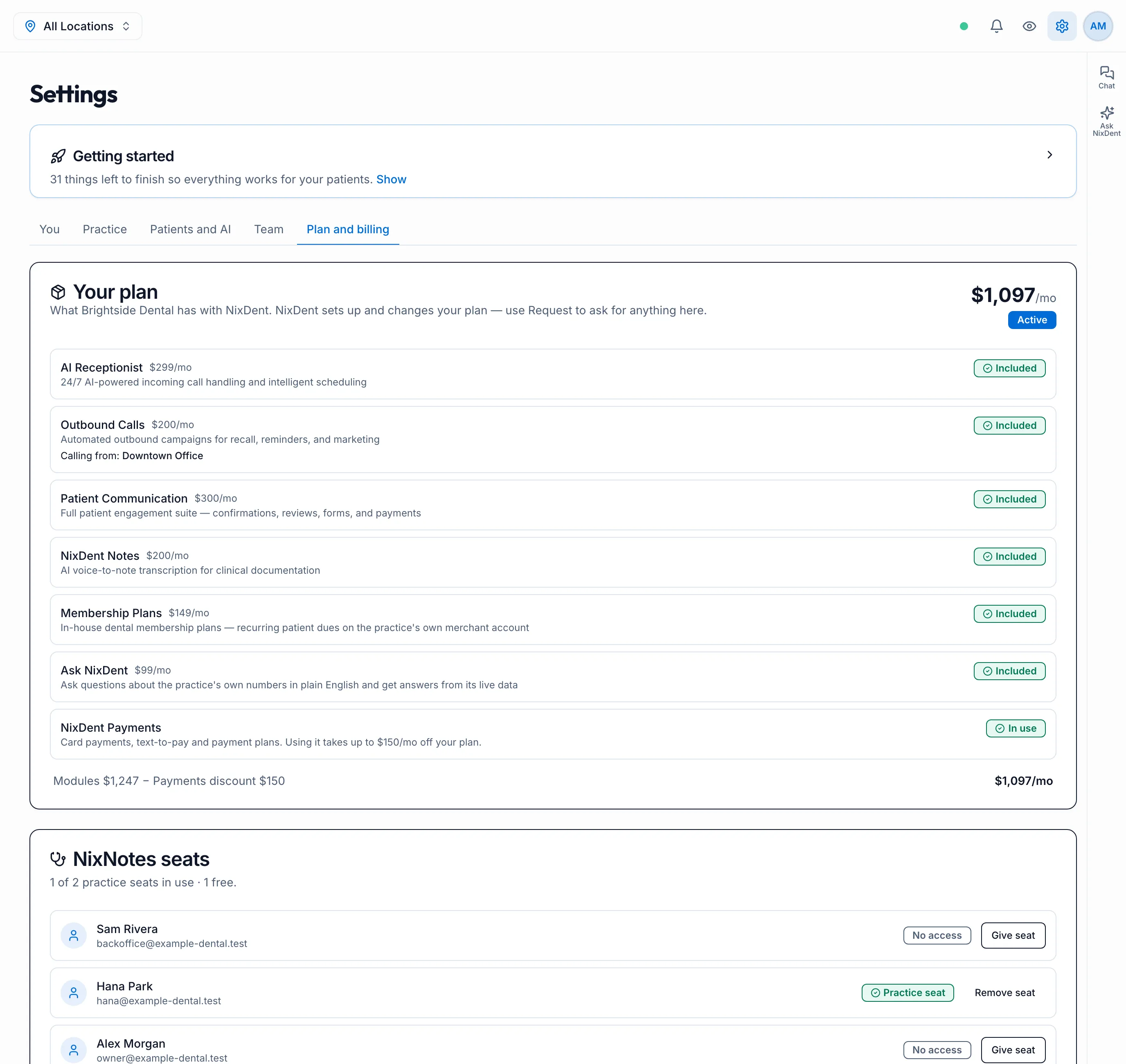Click the green status dot
The height and width of the screenshot is (1064, 1126).
[x=964, y=26]
